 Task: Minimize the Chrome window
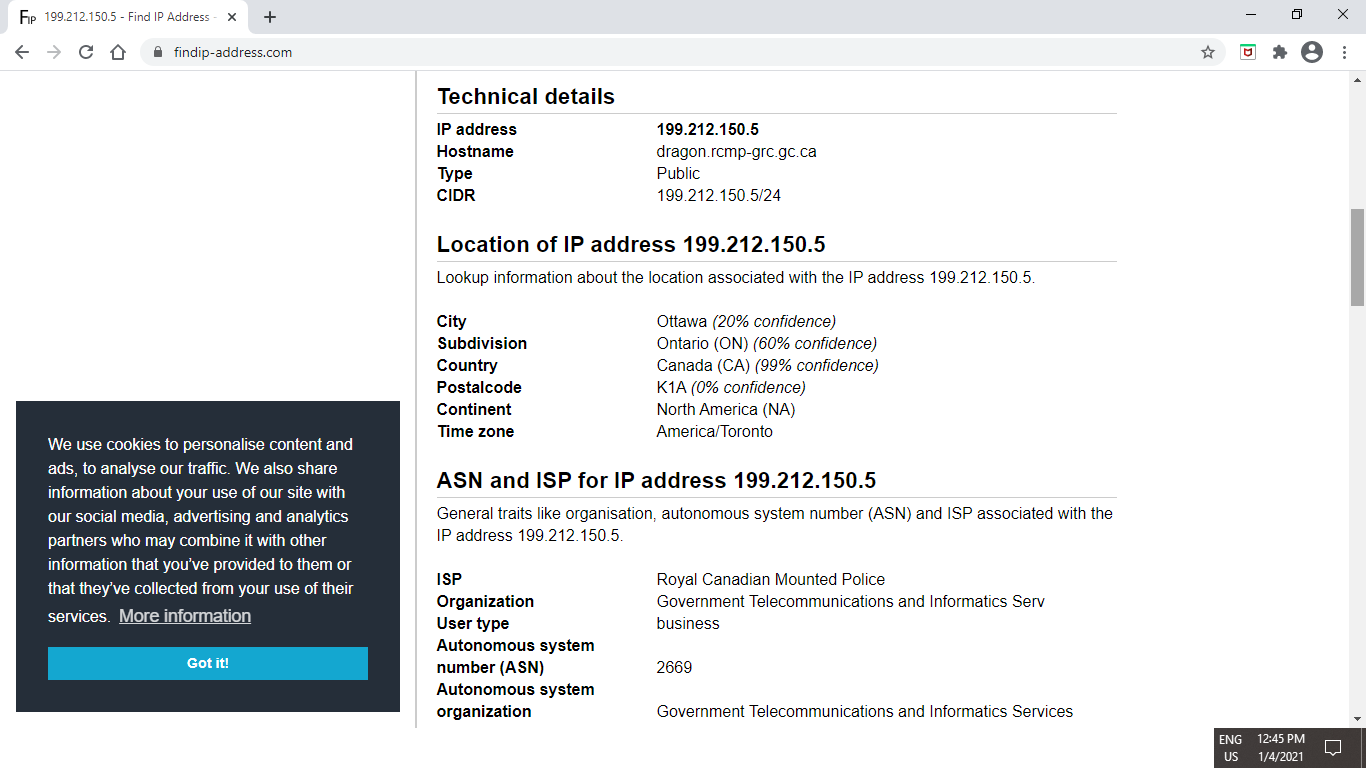(1252, 15)
